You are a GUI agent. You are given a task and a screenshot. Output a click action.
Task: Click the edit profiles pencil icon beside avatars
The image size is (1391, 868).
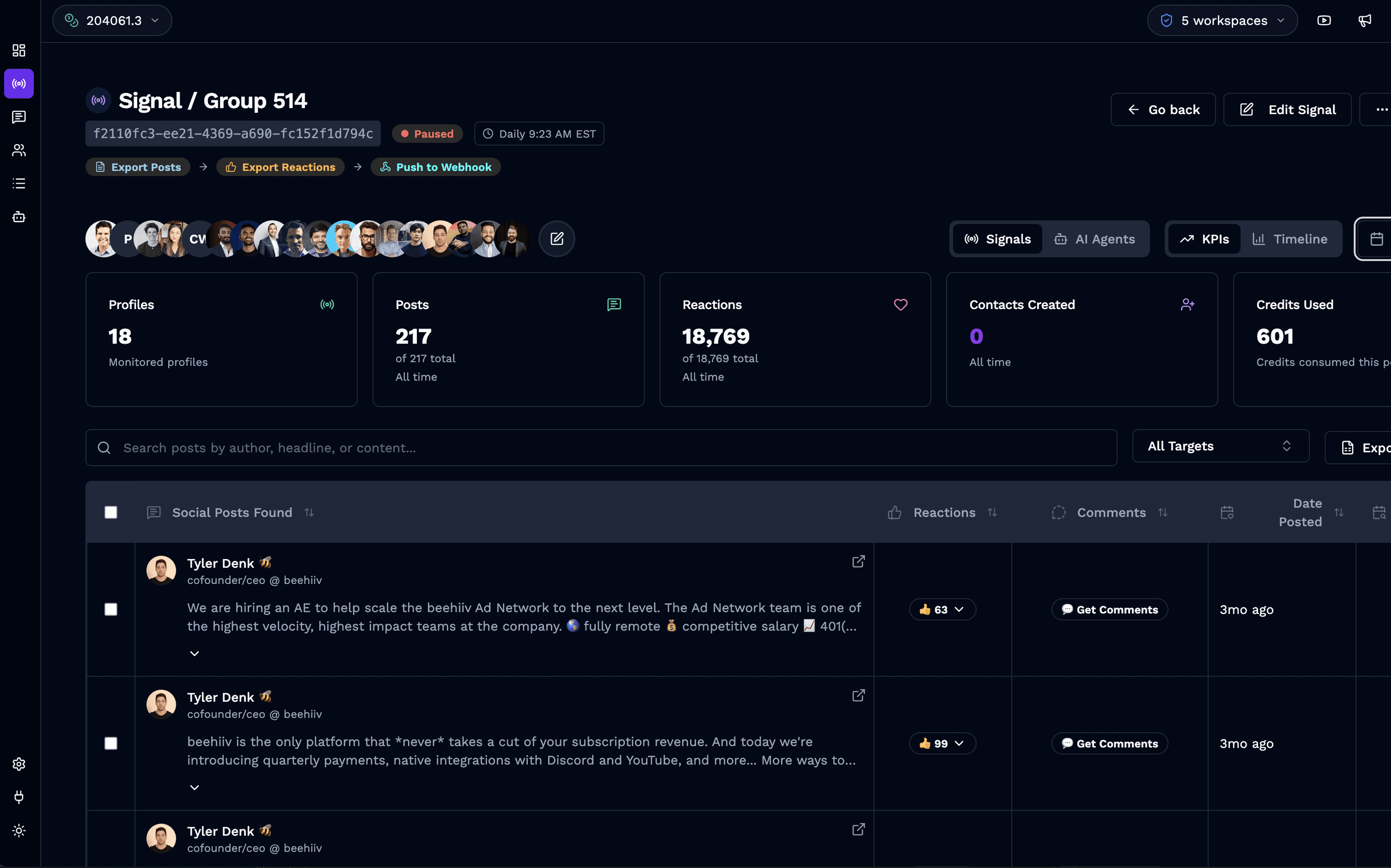click(556, 239)
